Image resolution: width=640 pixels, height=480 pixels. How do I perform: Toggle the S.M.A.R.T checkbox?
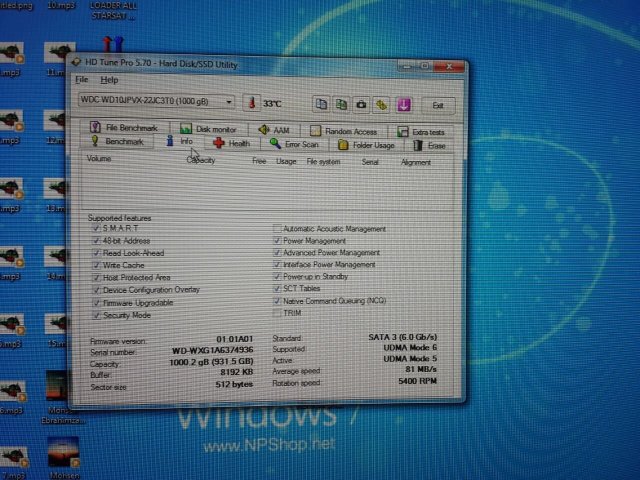(95, 228)
